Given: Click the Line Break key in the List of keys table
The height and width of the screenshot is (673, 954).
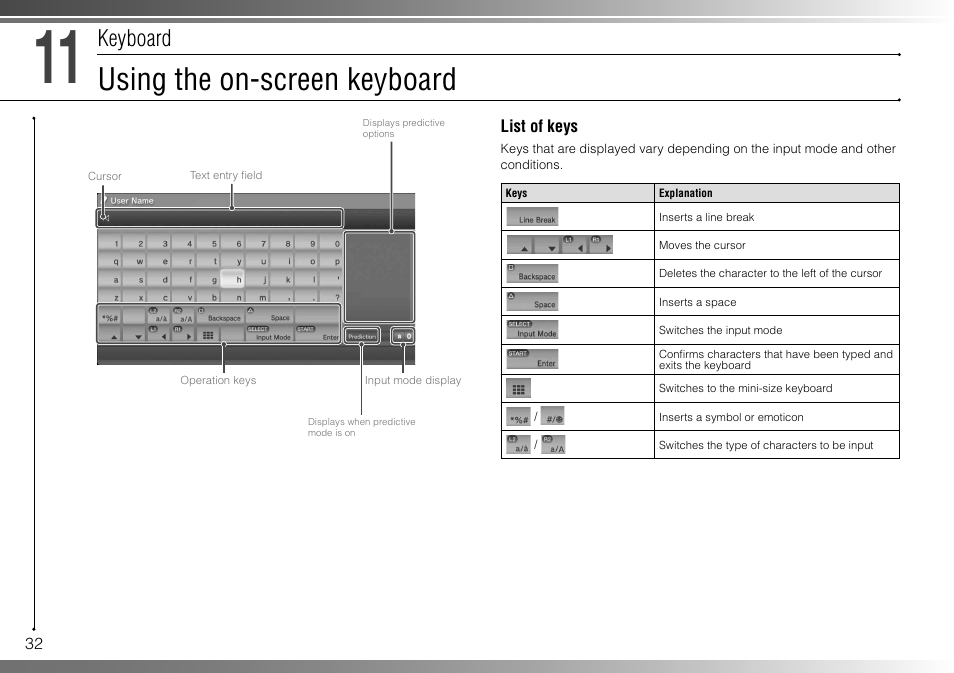Looking at the screenshot, I should [x=532, y=217].
